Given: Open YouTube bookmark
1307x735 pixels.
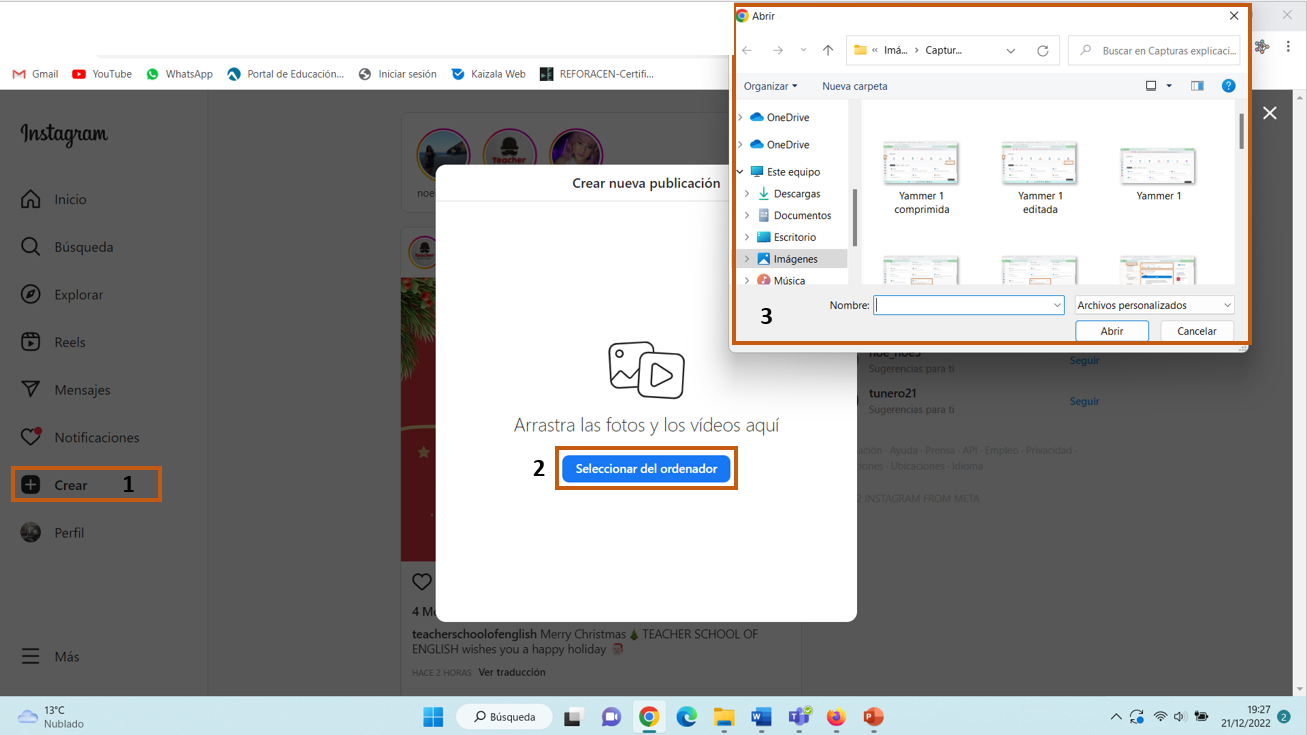Looking at the screenshot, I should (102, 74).
